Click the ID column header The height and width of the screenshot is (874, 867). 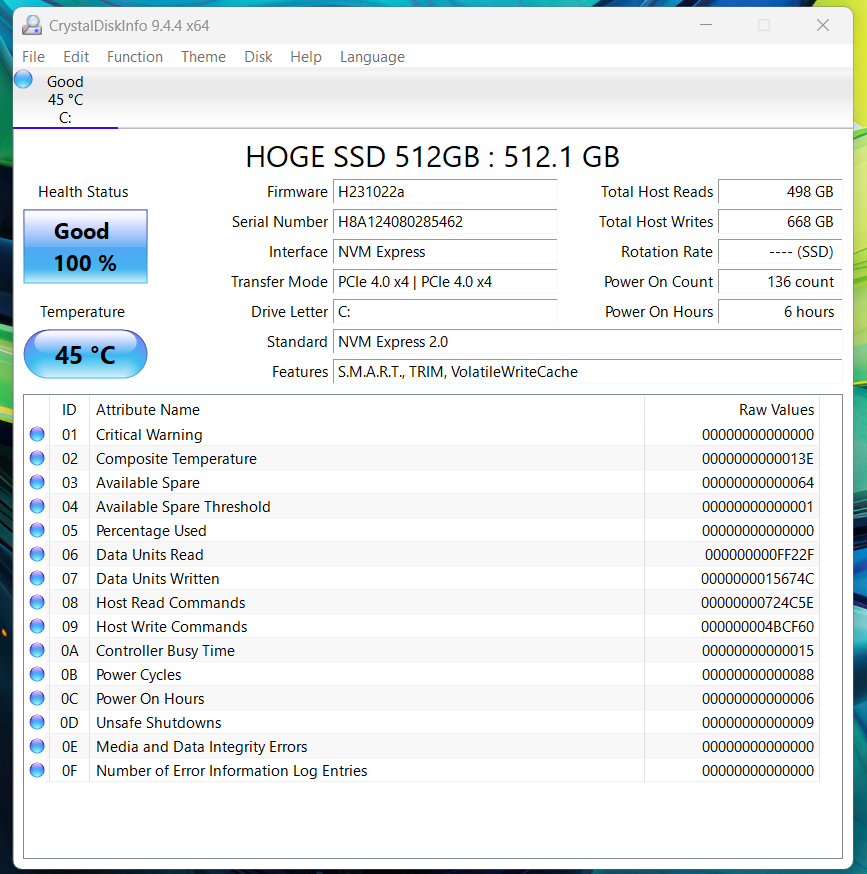point(69,410)
